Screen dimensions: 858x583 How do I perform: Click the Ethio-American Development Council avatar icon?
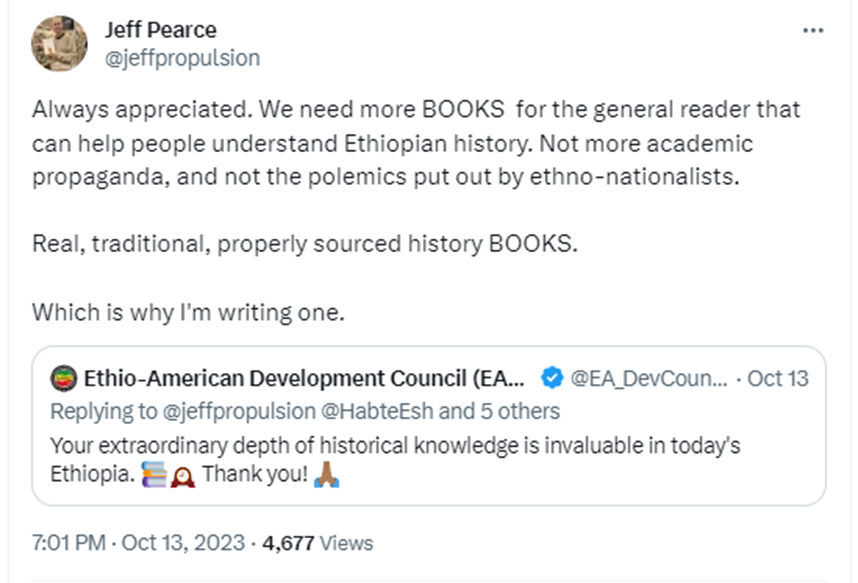pyautogui.click(x=63, y=378)
